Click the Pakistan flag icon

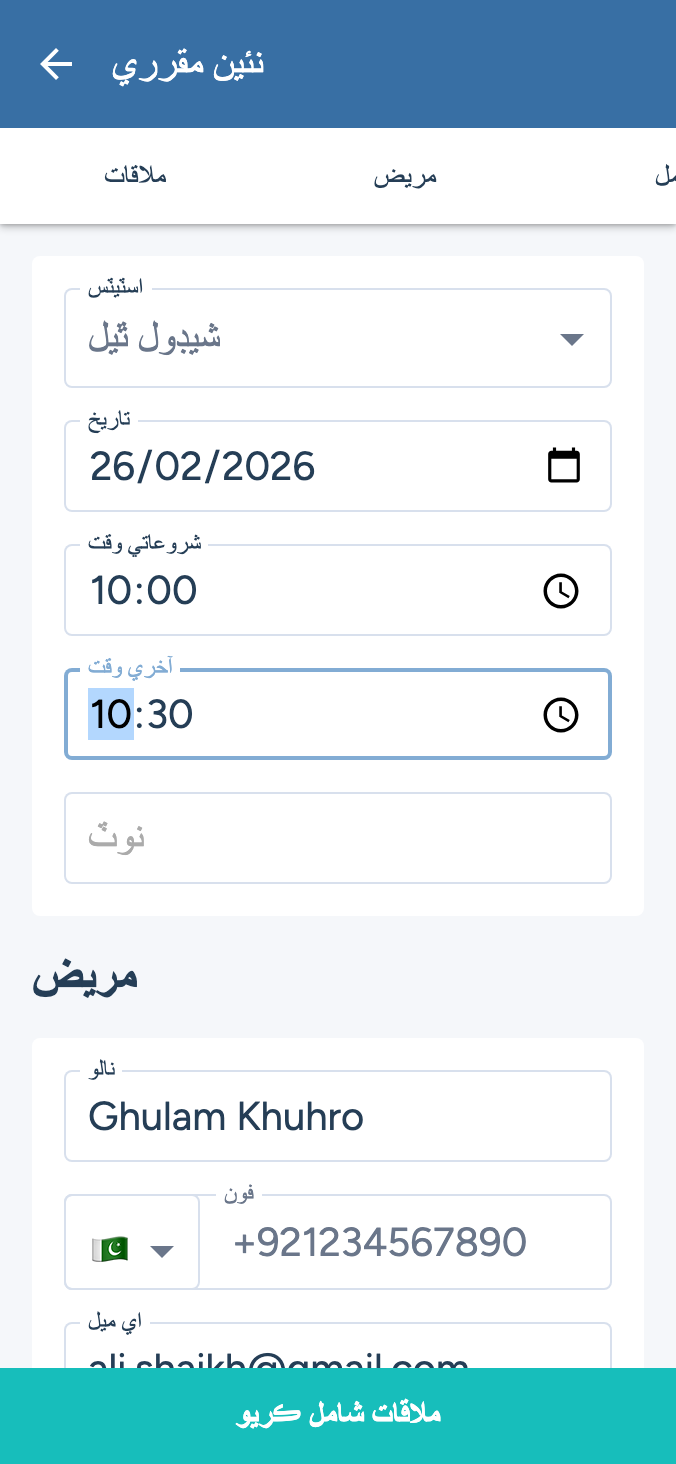tap(109, 1249)
